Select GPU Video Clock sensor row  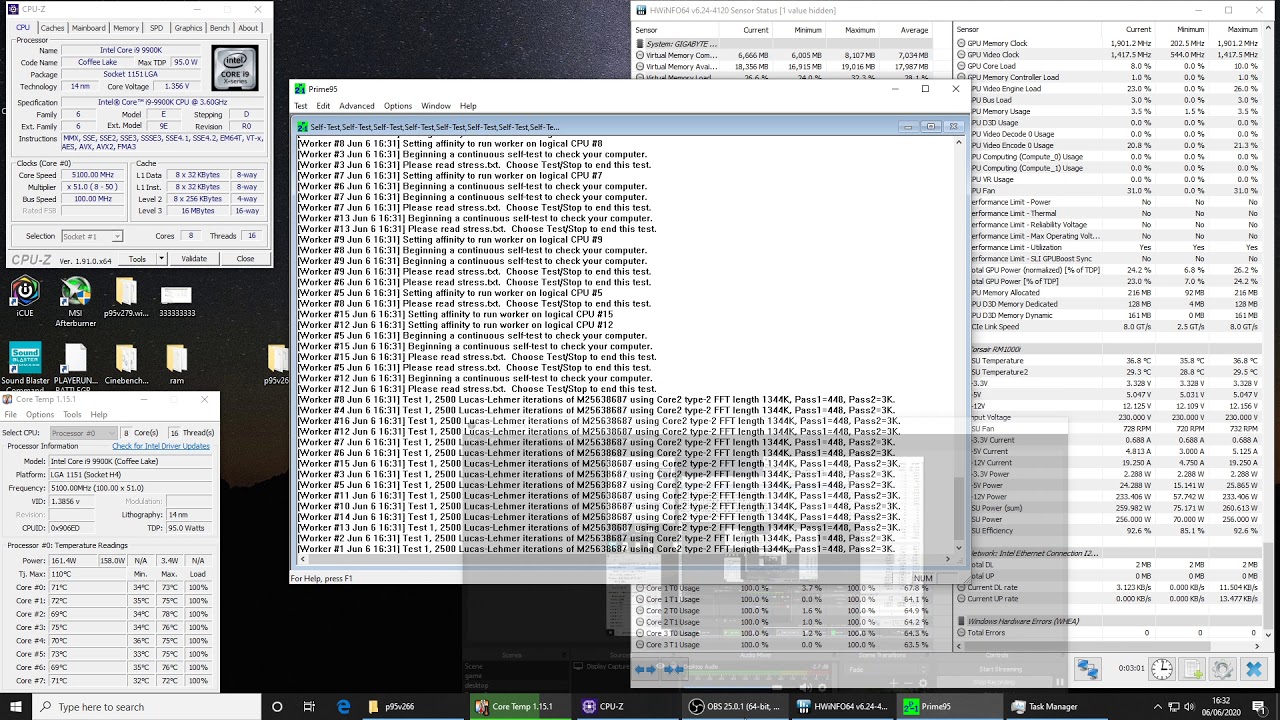point(1110,55)
